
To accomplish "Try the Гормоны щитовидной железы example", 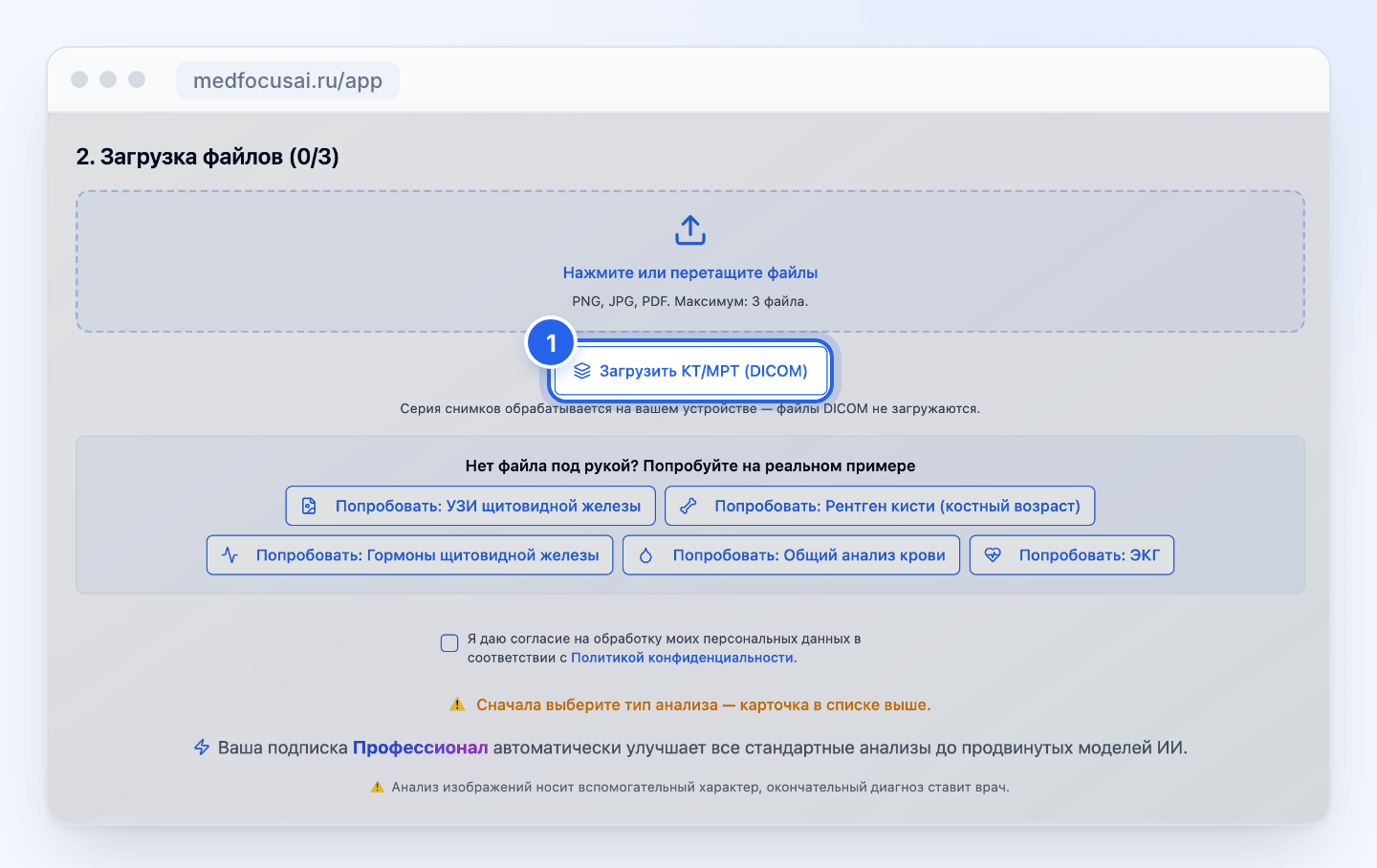I will pos(410,554).
